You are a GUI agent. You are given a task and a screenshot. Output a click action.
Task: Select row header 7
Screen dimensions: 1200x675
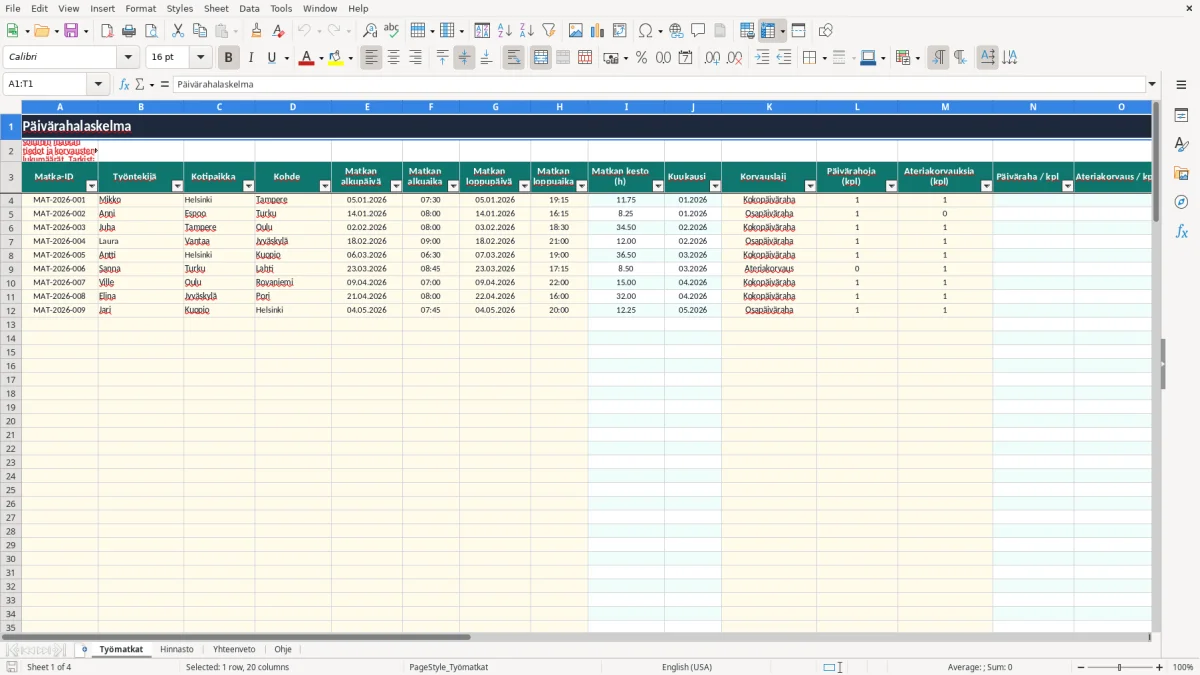pyautogui.click(x=11, y=241)
